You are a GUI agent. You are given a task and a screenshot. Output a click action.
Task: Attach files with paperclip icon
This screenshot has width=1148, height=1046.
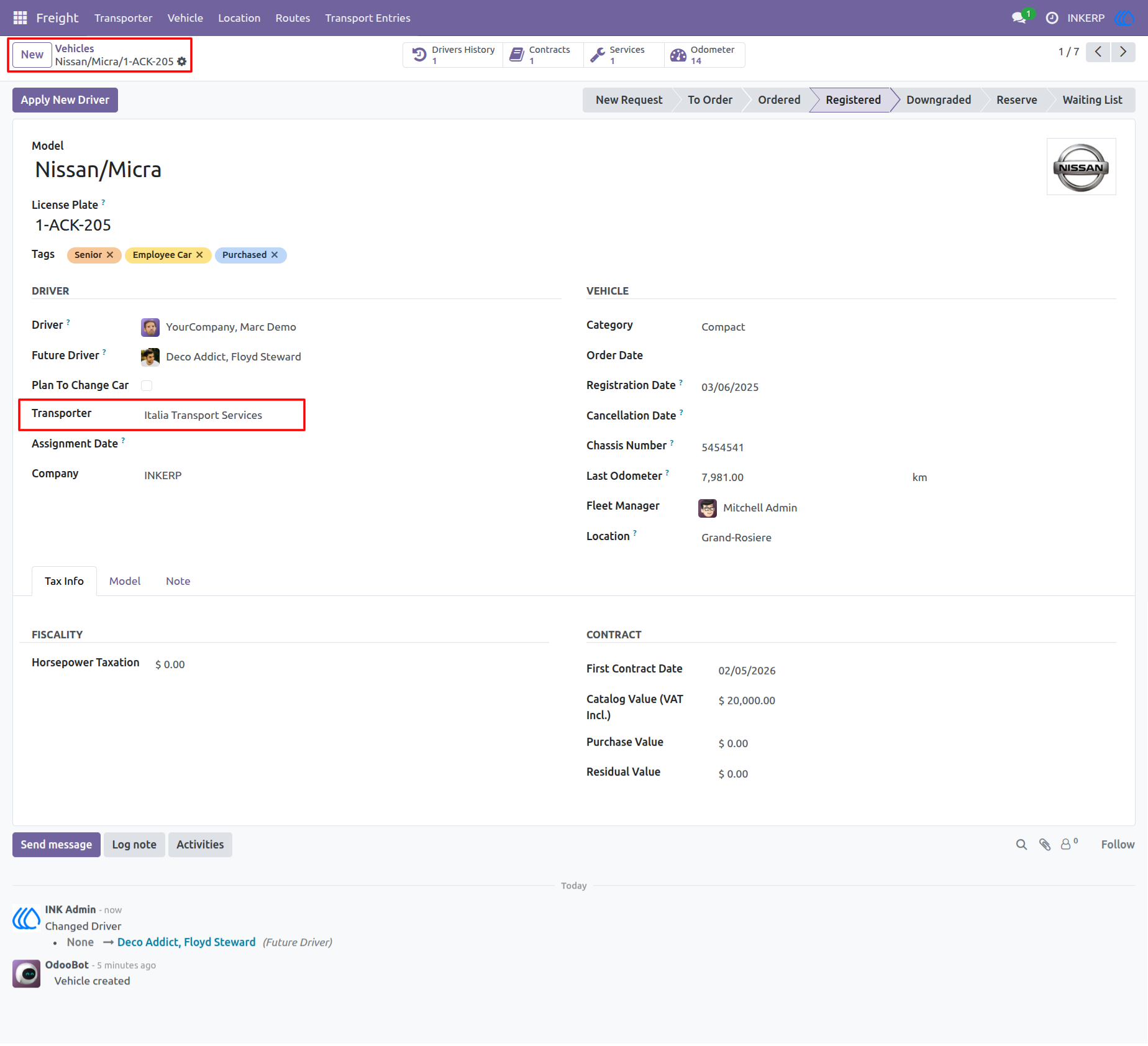point(1045,845)
